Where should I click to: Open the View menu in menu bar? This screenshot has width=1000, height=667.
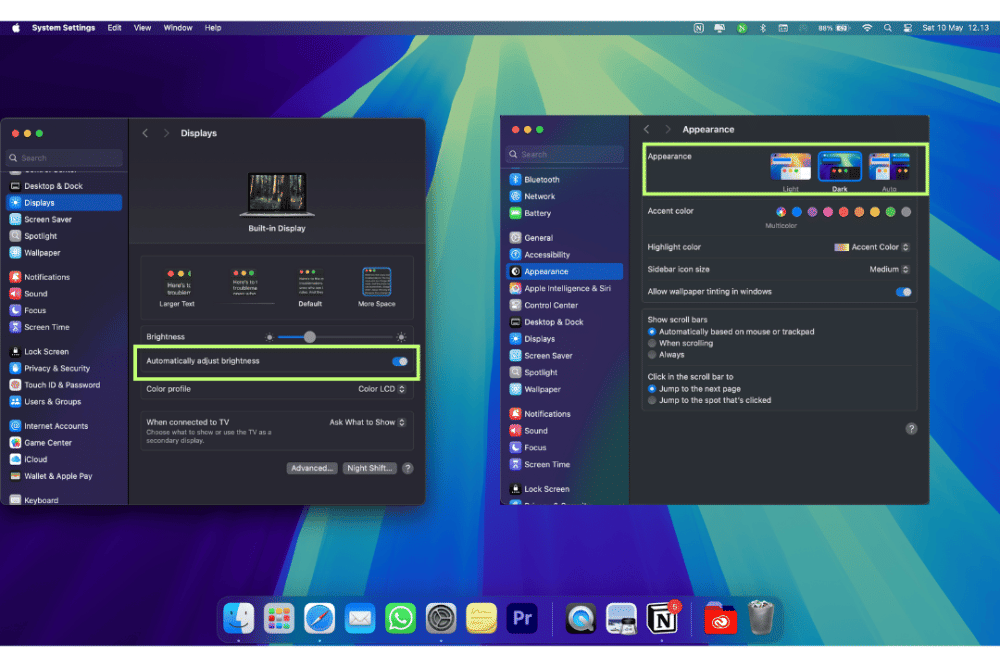pyautogui.click(x=143, y=28)
